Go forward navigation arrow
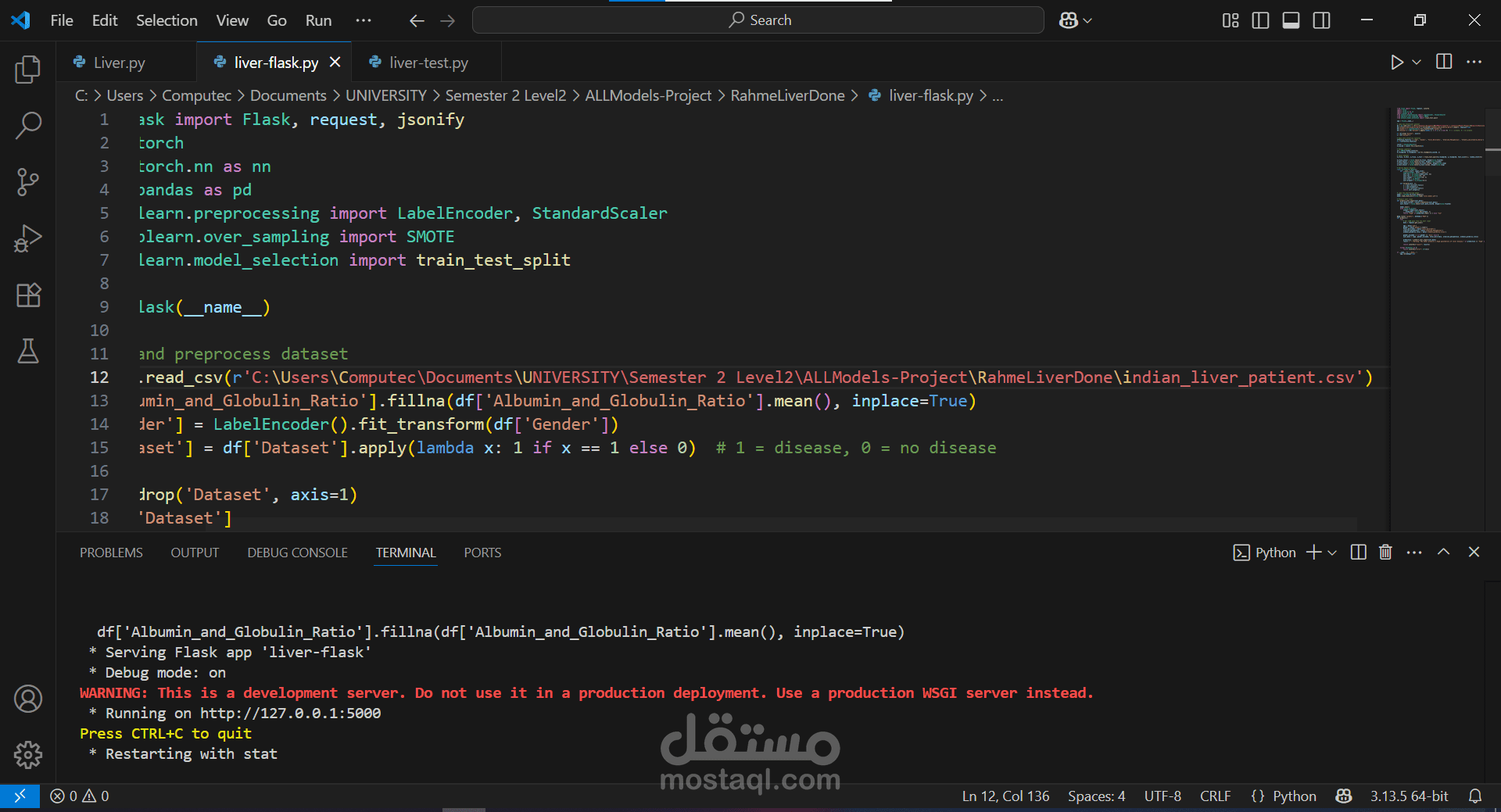The image size is (1501, 812). point(447,21)
